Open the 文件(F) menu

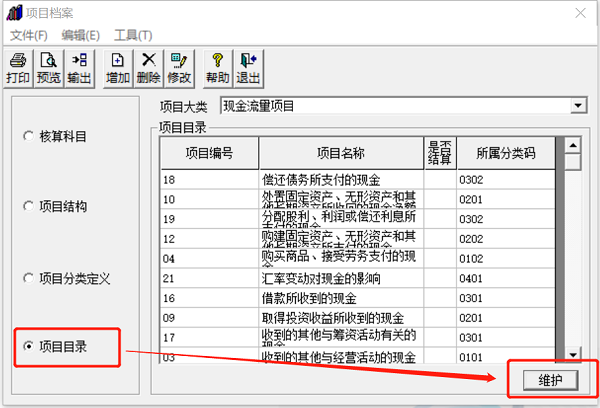(28, 36)
